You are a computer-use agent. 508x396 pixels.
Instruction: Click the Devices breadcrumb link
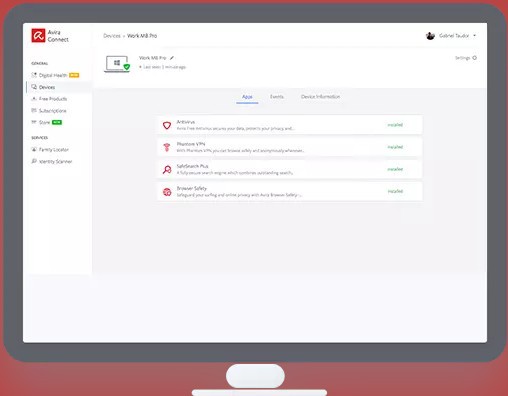[112, 36]
